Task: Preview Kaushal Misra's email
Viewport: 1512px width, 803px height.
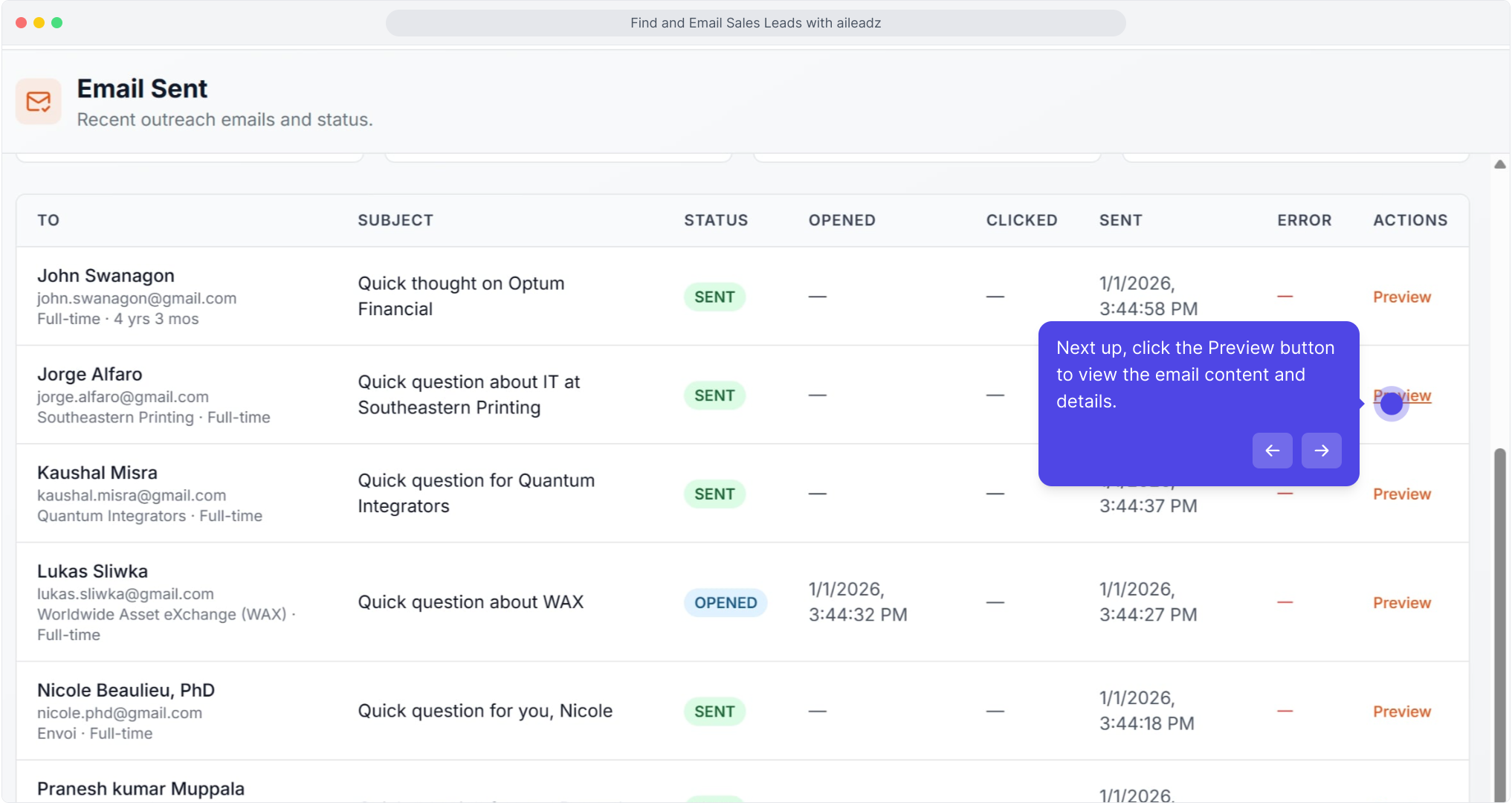Action: [x=1401, y=494]
